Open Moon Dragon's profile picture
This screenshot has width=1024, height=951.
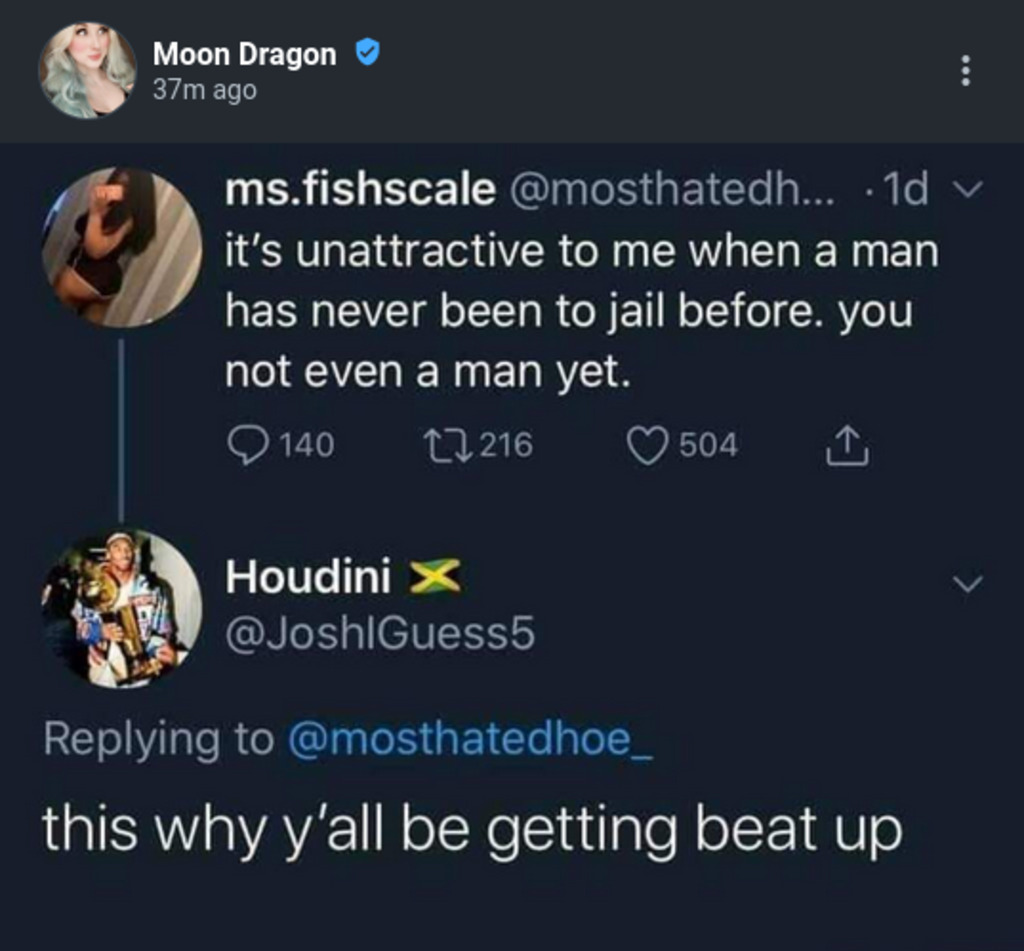click(x=88, y=71)
